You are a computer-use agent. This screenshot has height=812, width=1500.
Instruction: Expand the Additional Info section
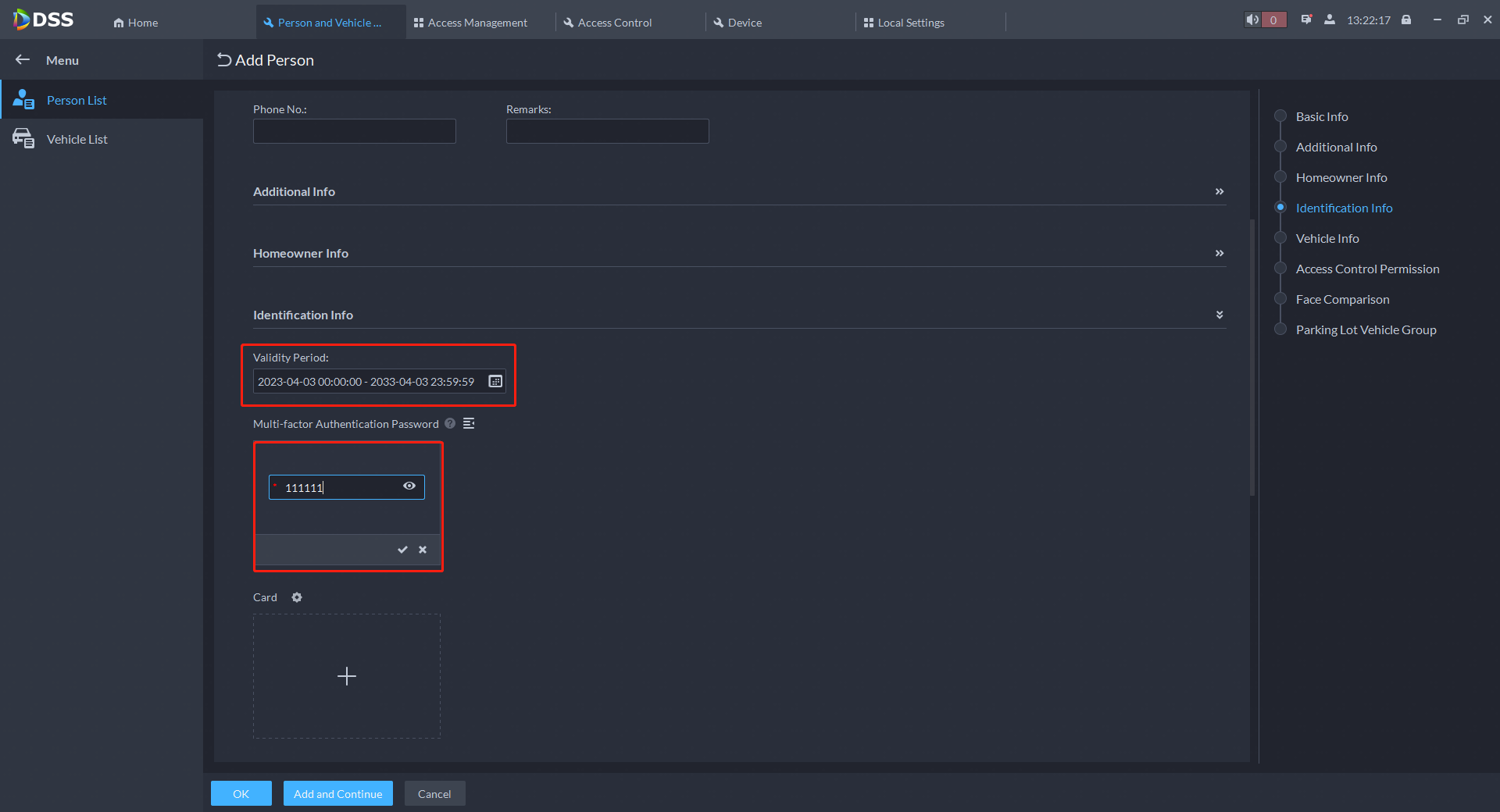(x=1220, y=191)
